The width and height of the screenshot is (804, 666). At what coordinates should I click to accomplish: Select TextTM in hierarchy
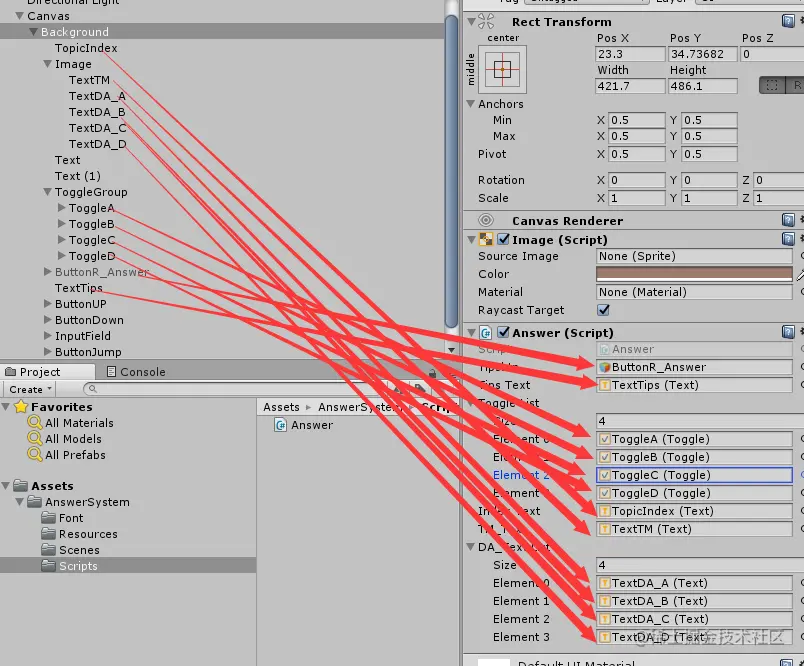point(89,80)
